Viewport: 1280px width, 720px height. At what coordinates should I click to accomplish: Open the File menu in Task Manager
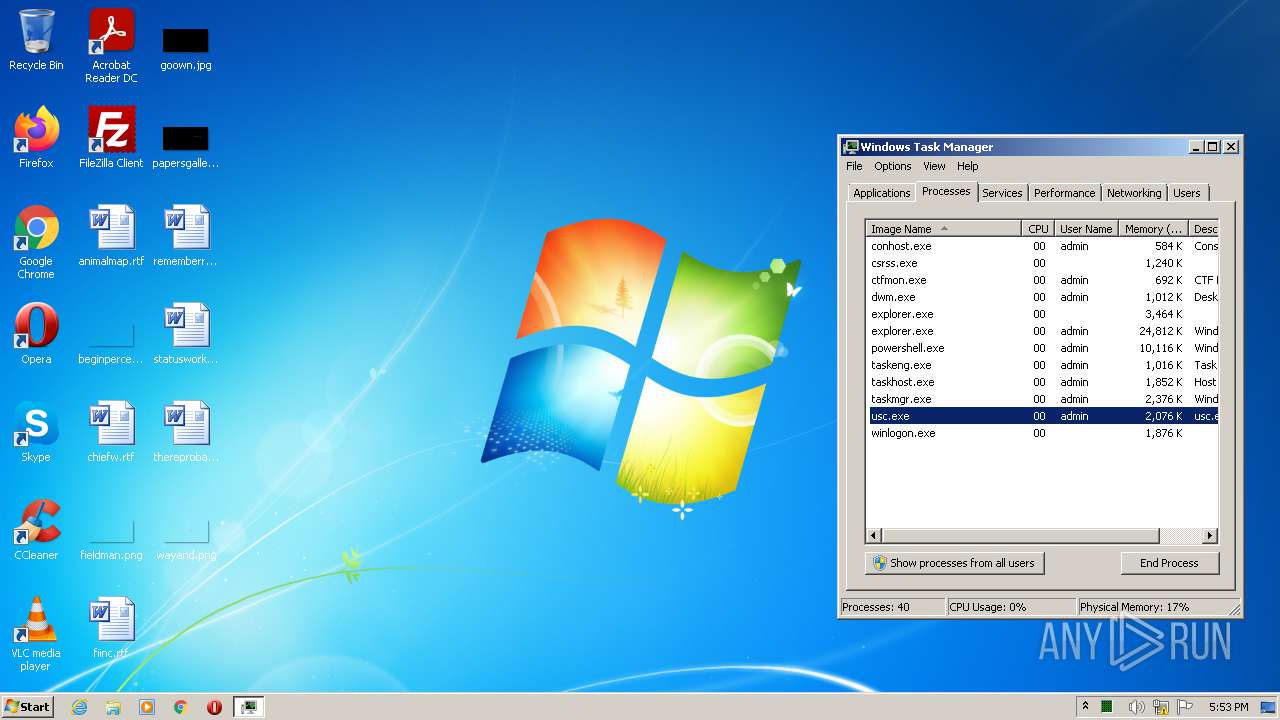click(854, 166)
